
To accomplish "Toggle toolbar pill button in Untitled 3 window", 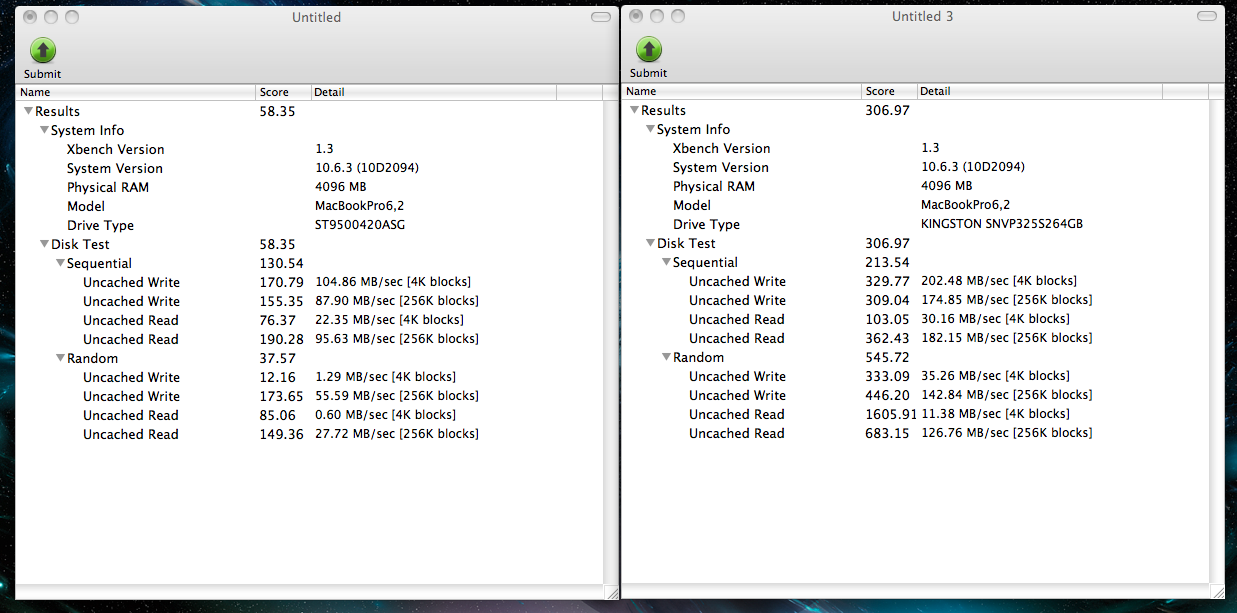I will tap(1207, 17).
